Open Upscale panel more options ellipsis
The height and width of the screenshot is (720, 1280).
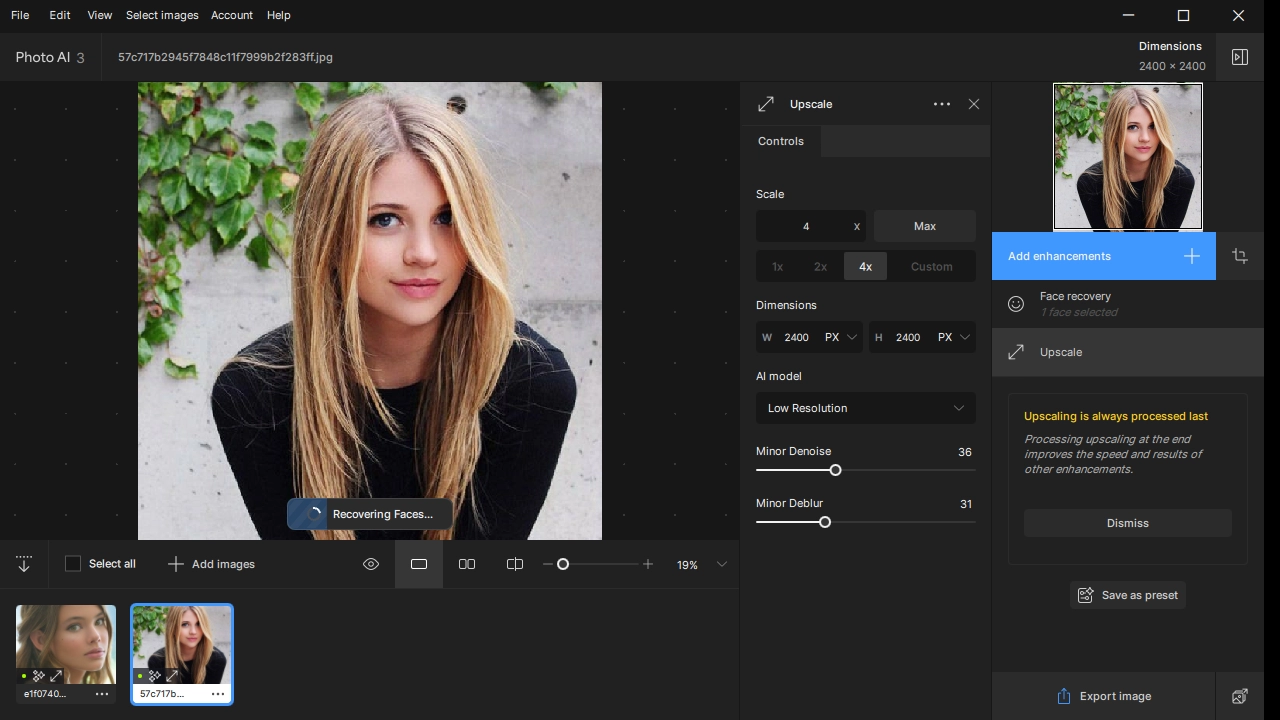(x=941, y=104)
